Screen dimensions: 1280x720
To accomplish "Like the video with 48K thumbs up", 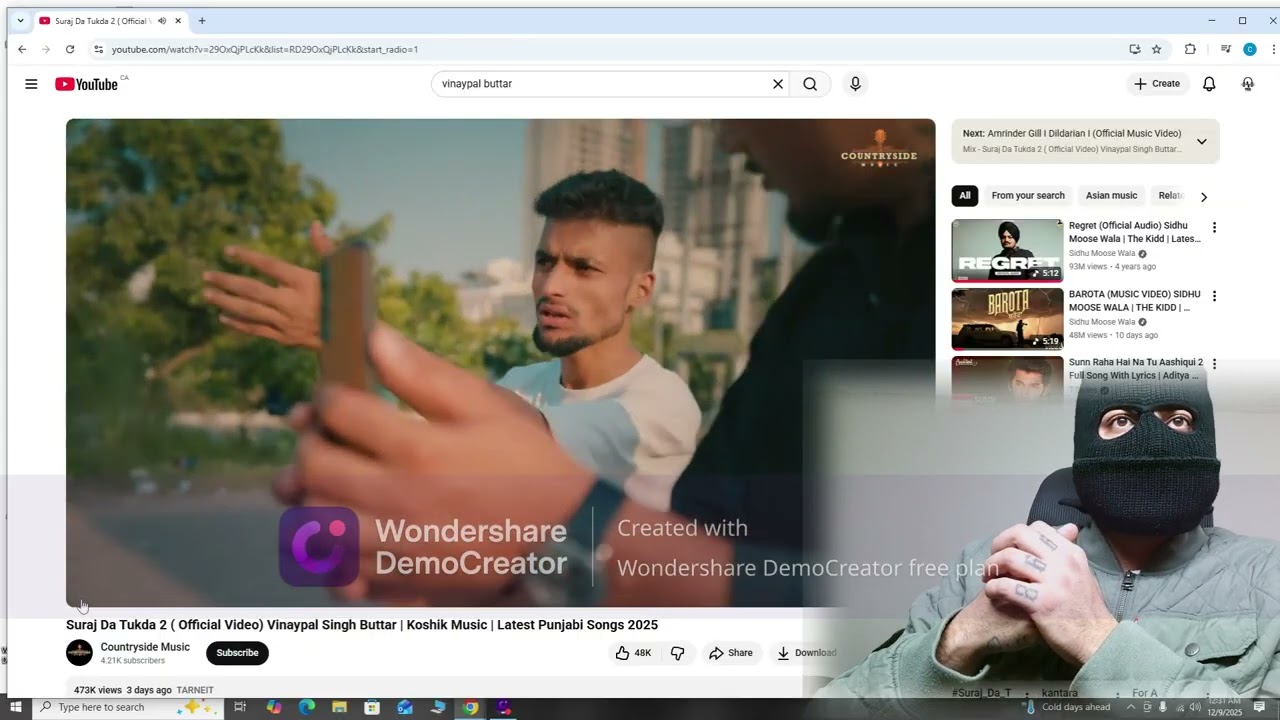I will (633, 653).
